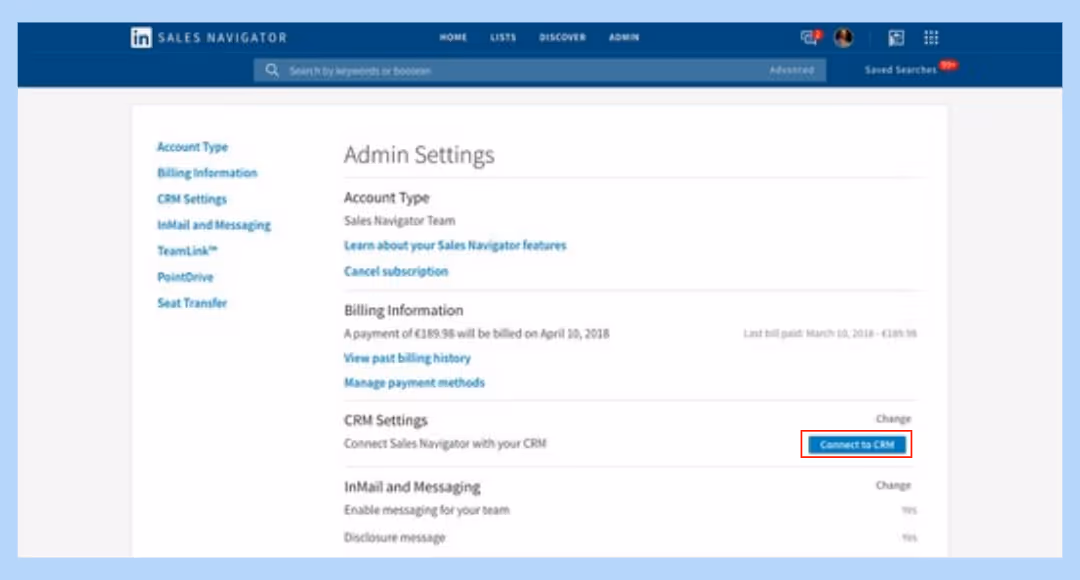
Task: Click Cancel subscription link
Action: click(396, 271)
